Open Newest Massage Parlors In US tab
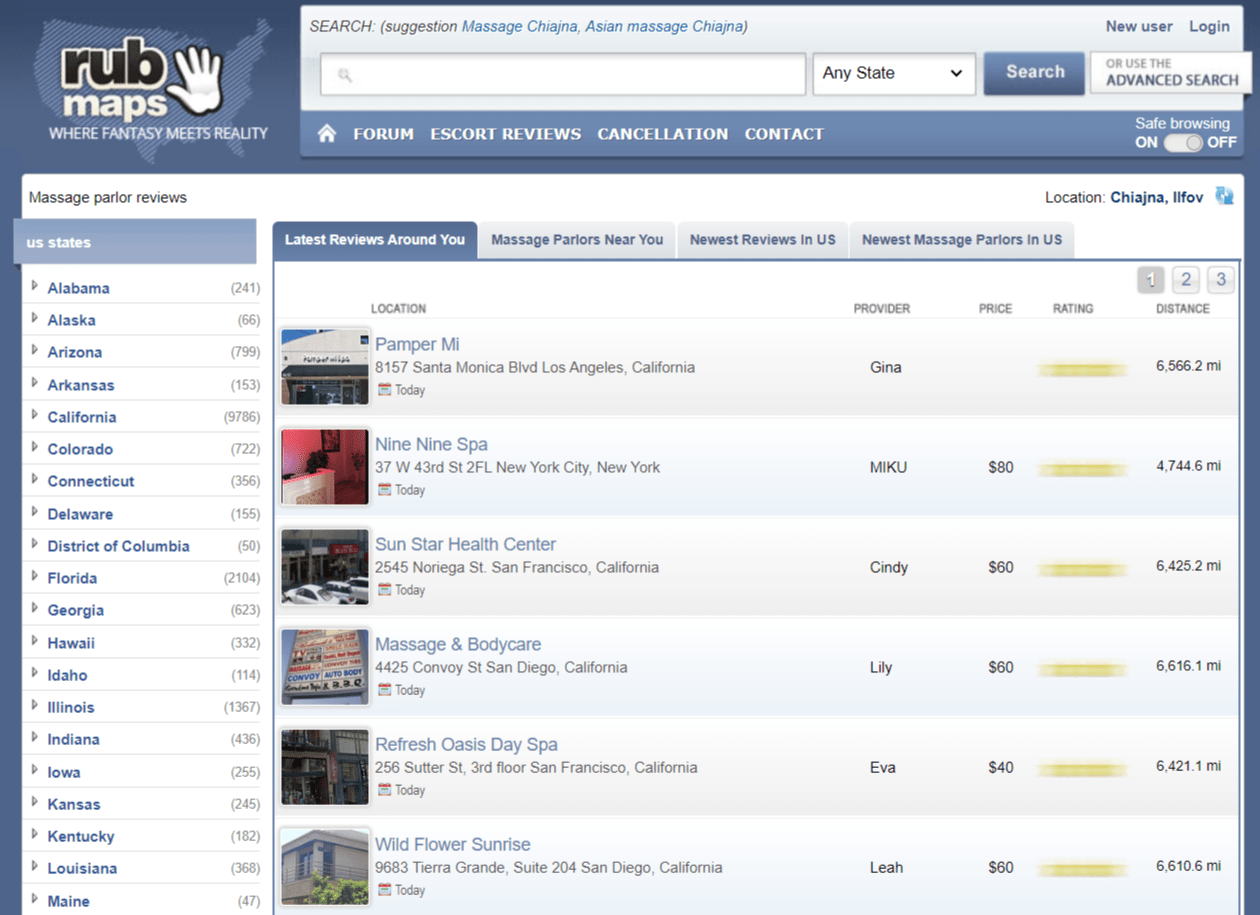The width and height of the screenshot is (1260, 915). click(962, 240)
